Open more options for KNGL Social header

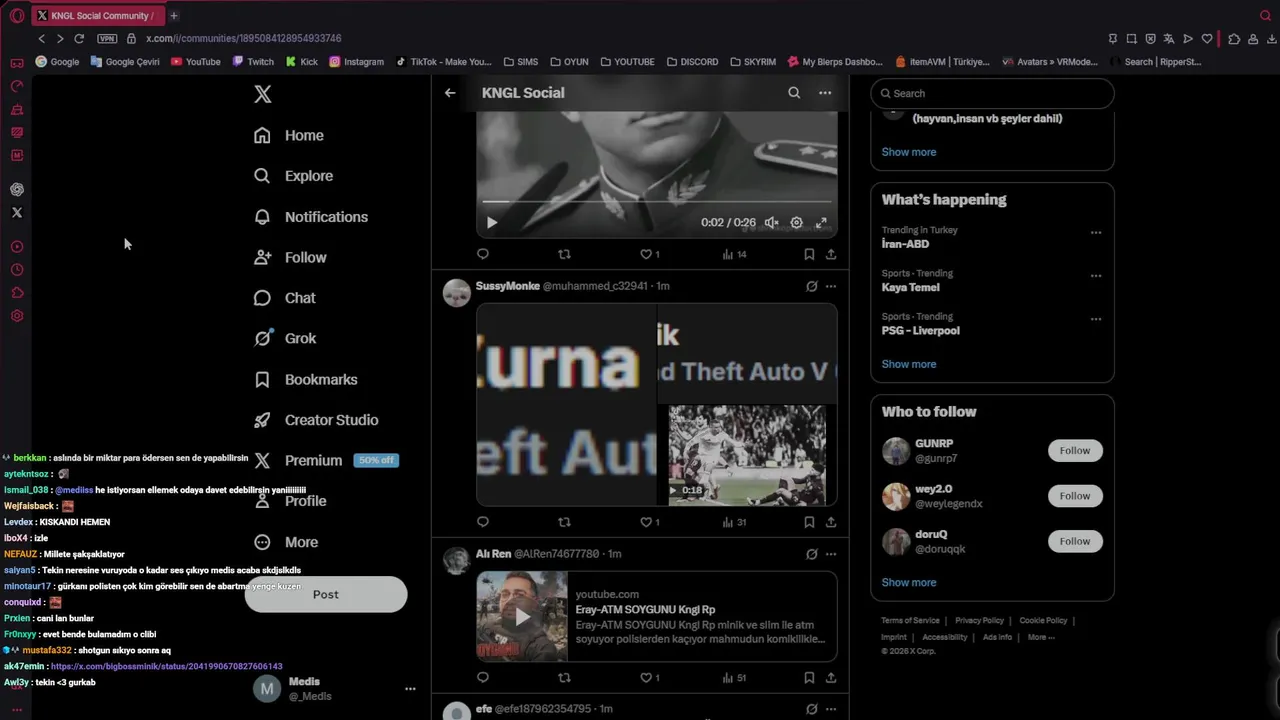(825, 93)
